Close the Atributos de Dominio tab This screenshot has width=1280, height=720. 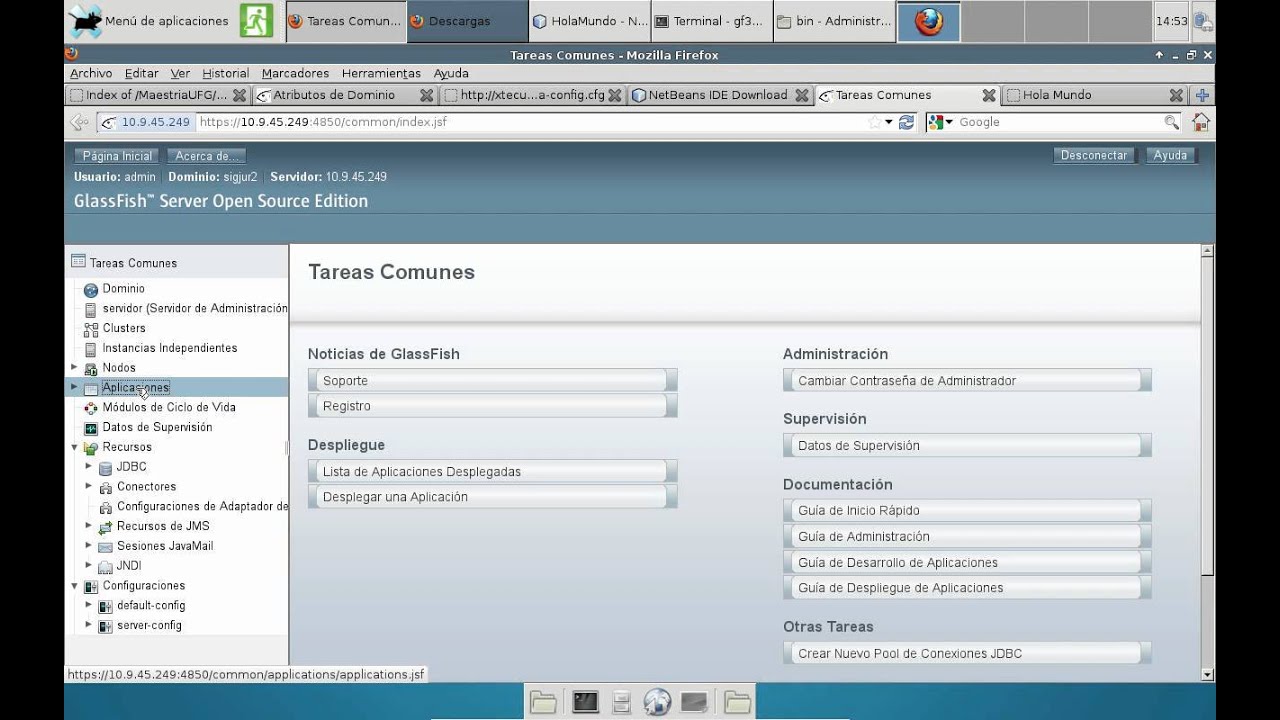pos(427,95)
